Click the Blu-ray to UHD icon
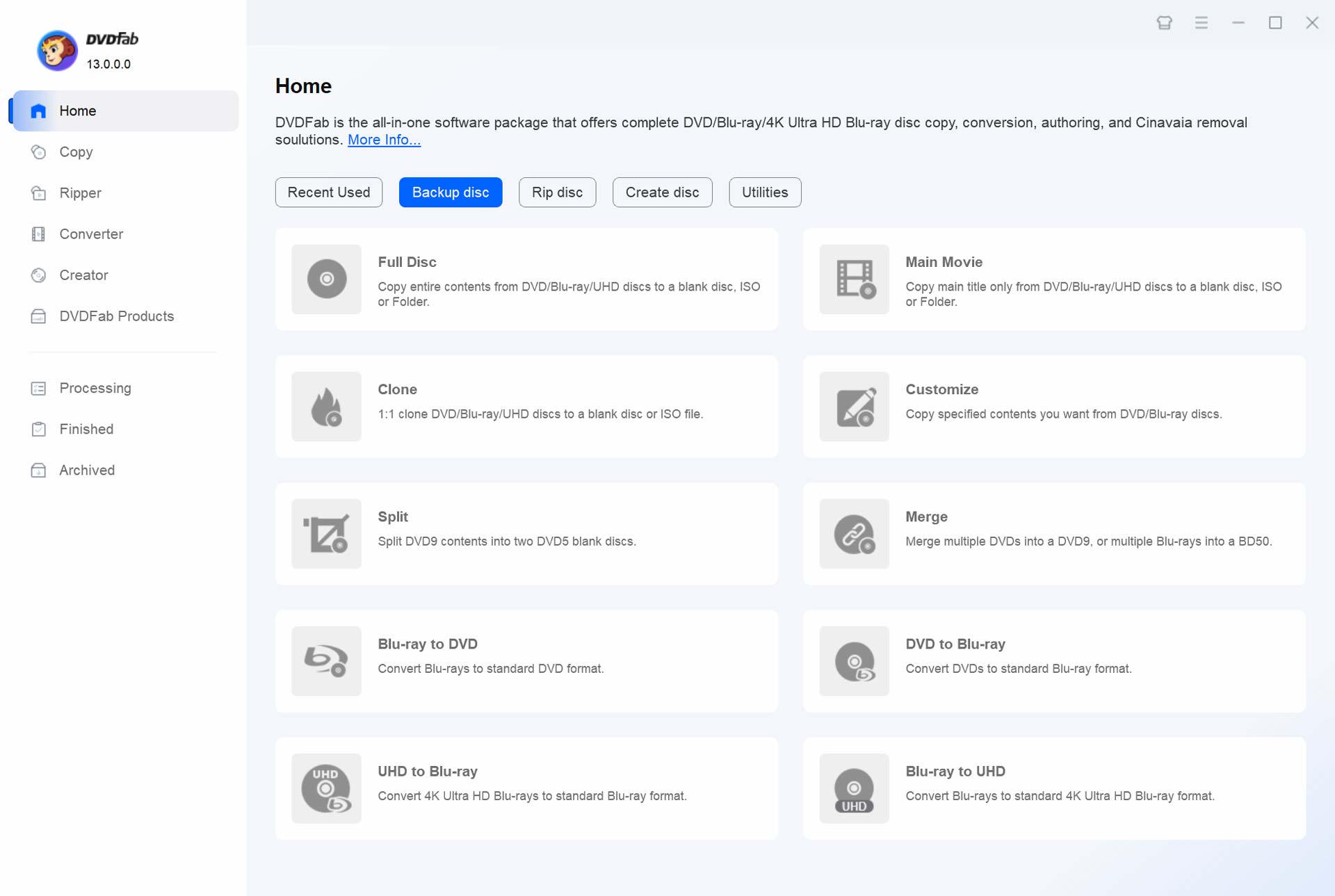 [x=854, y=788]
